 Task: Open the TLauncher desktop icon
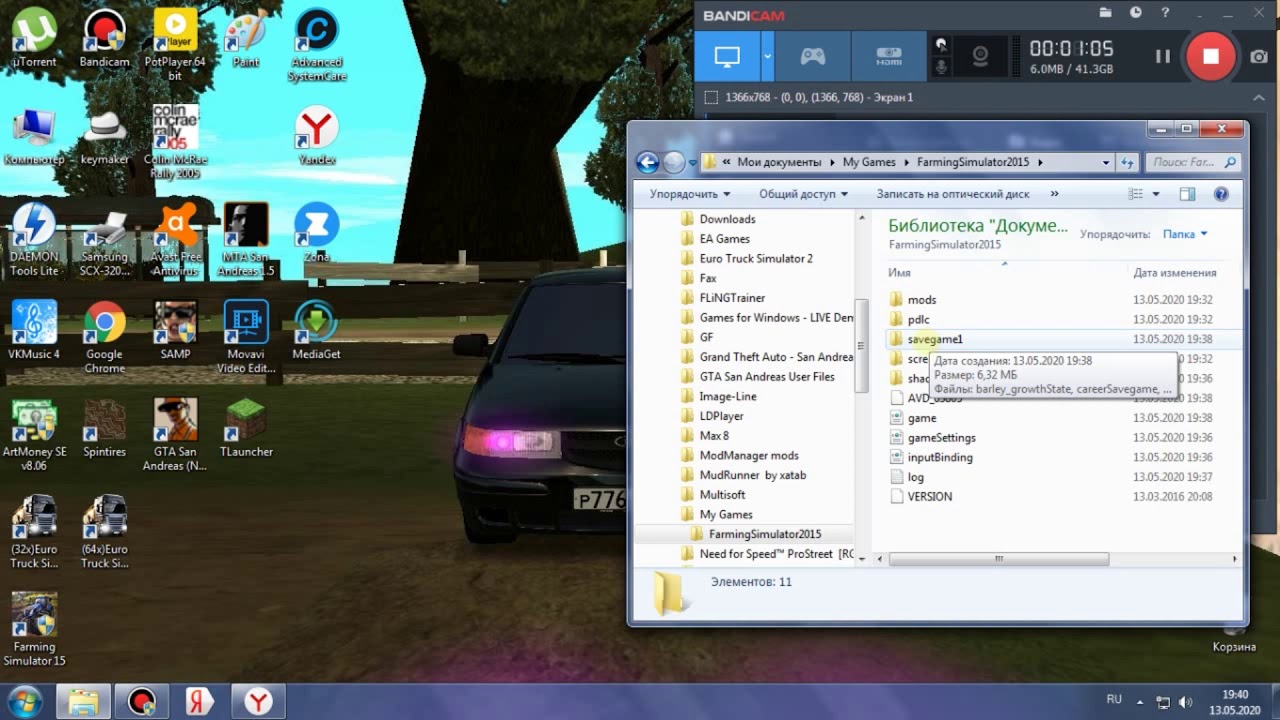pos(245,428)
